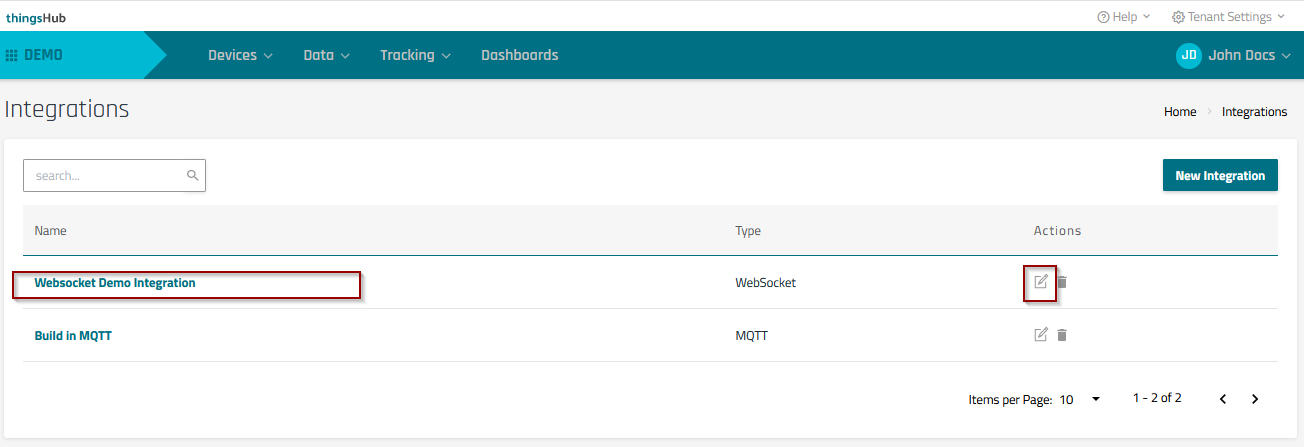Image resolution: width=1304 pixels, height=447 pixels.
Task: Click the JD user avatar
Action: point(1188,56)
